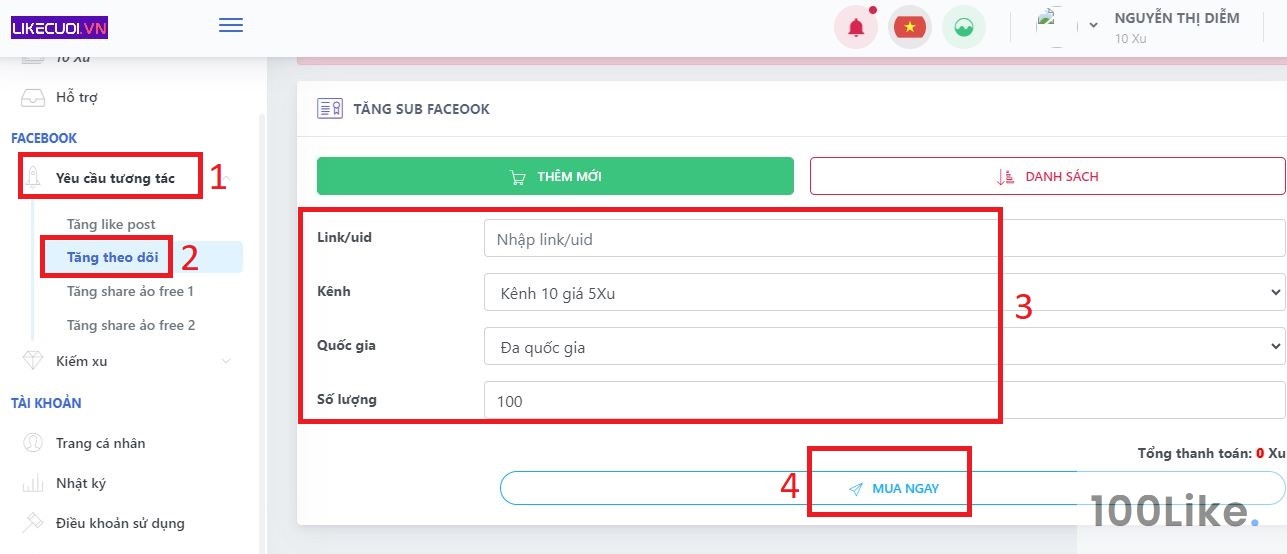
Task: Click the Vietnam flag language icon
Action: 910,28
